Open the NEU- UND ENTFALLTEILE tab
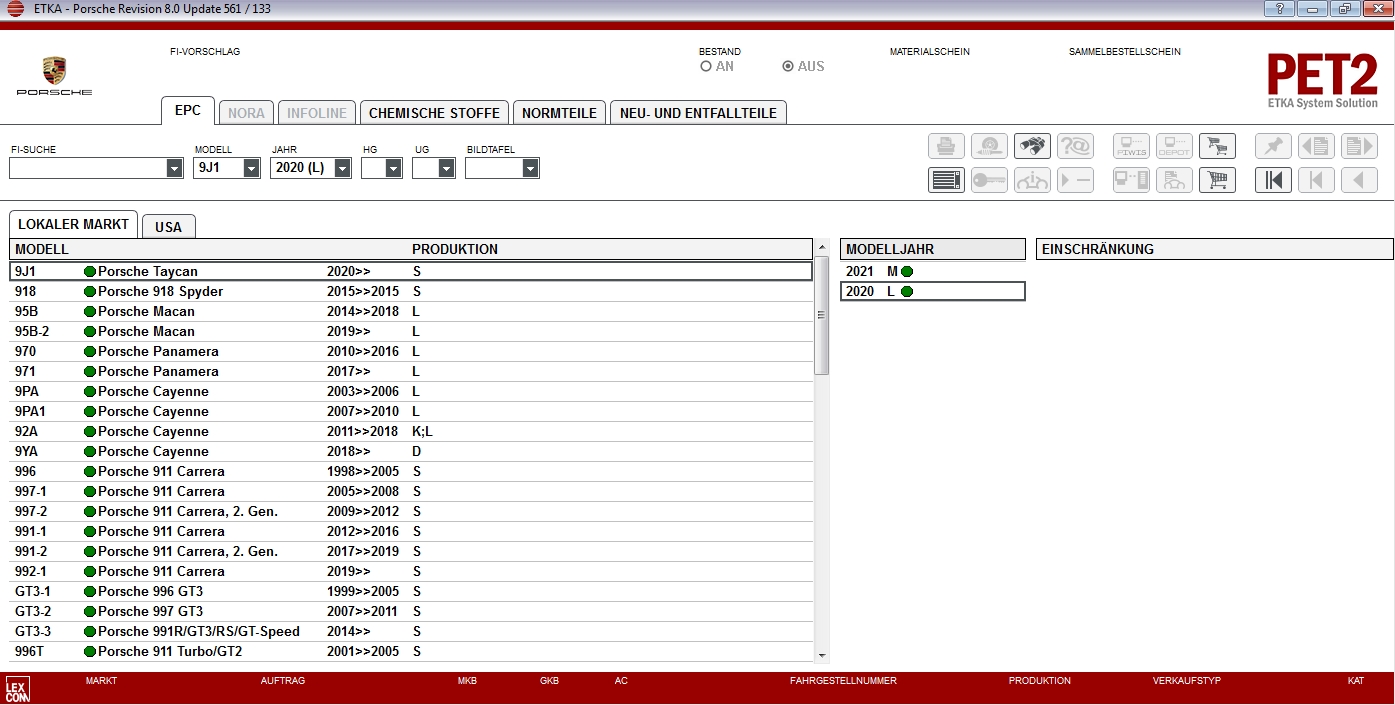Viewport: 1395px width, 705px height. click(698, 113)
